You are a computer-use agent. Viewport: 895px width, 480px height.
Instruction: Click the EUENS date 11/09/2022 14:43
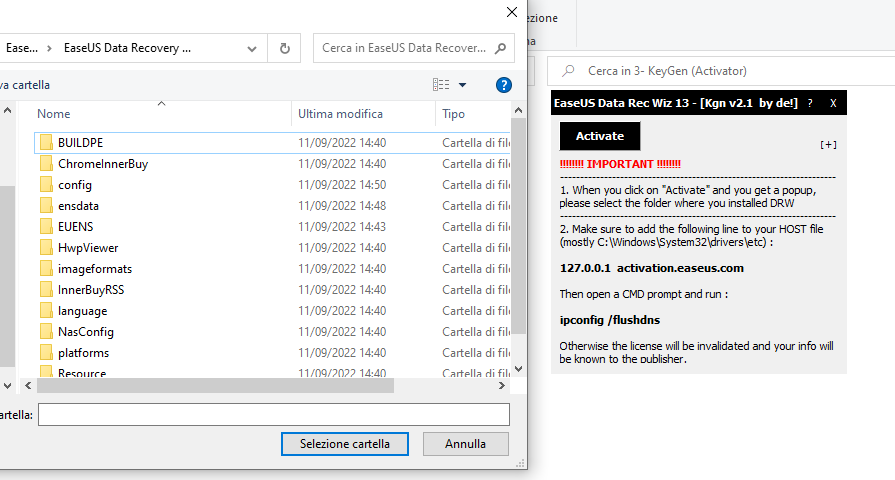pos(342,227)
